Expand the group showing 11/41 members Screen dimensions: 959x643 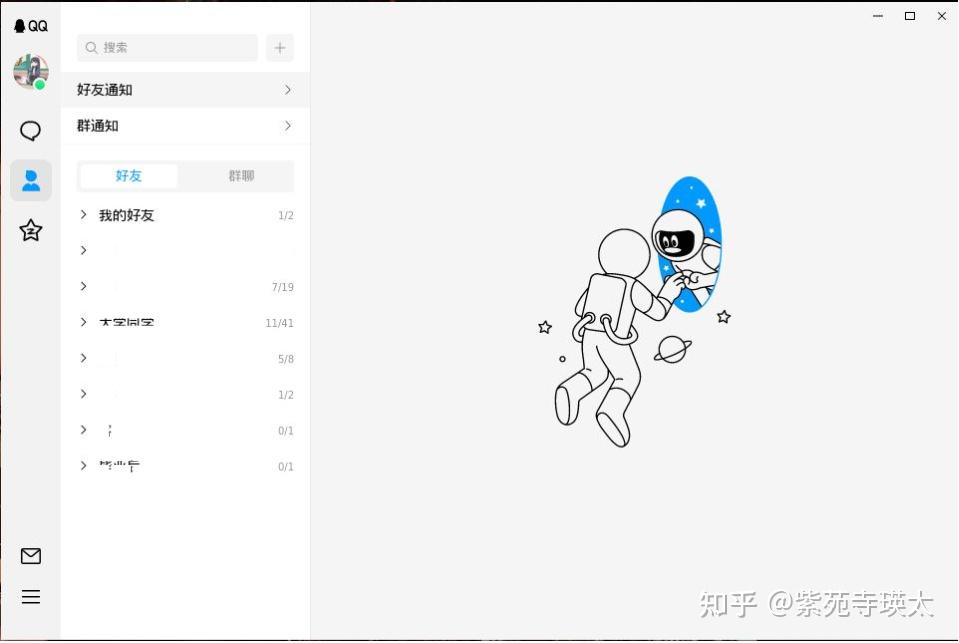click(180, 322)
